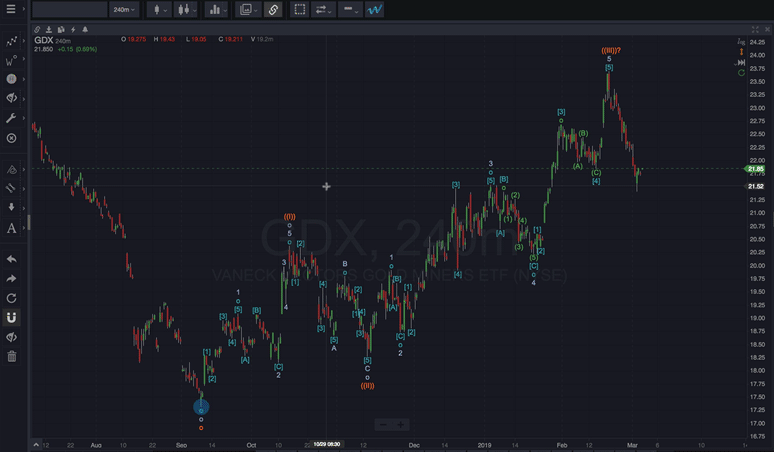Open the single candlestick chart type dropdown
The image size is (774, 452).
coord(160,9)
